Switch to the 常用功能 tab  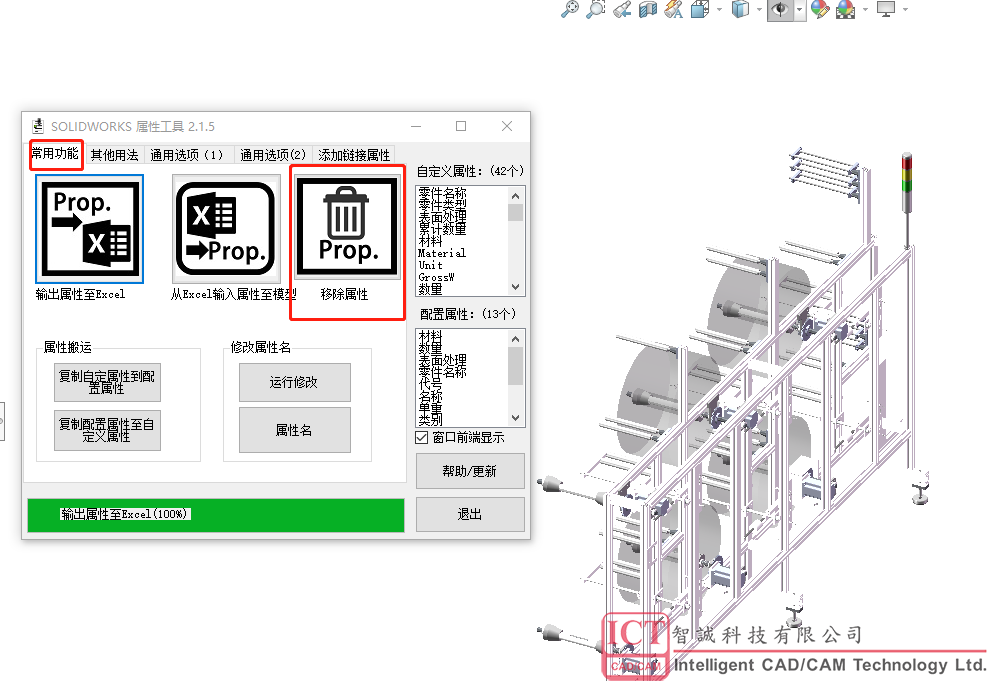55,154
